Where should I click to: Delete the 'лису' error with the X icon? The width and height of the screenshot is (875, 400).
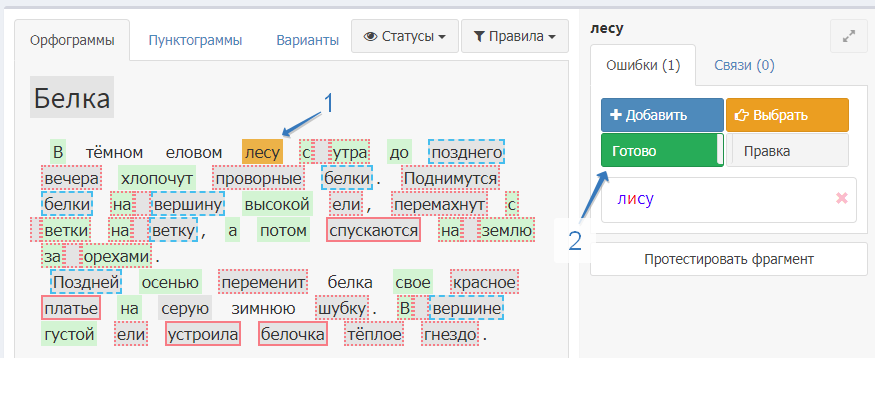pos(842,198)
